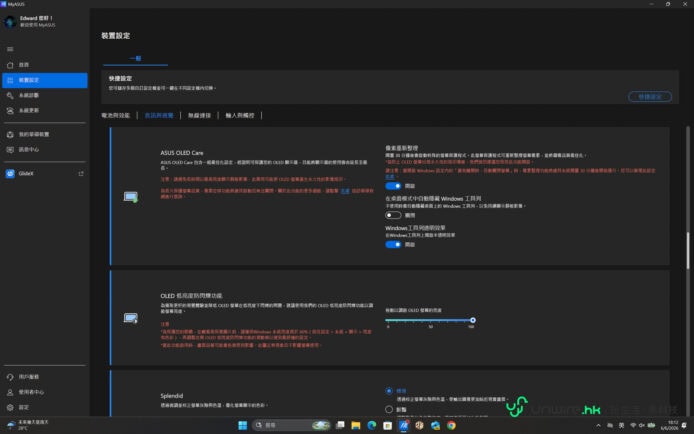This screenshot has width=694, height=434.
Task: Open the weather widget on the taskbar
Action: (27, 425)
